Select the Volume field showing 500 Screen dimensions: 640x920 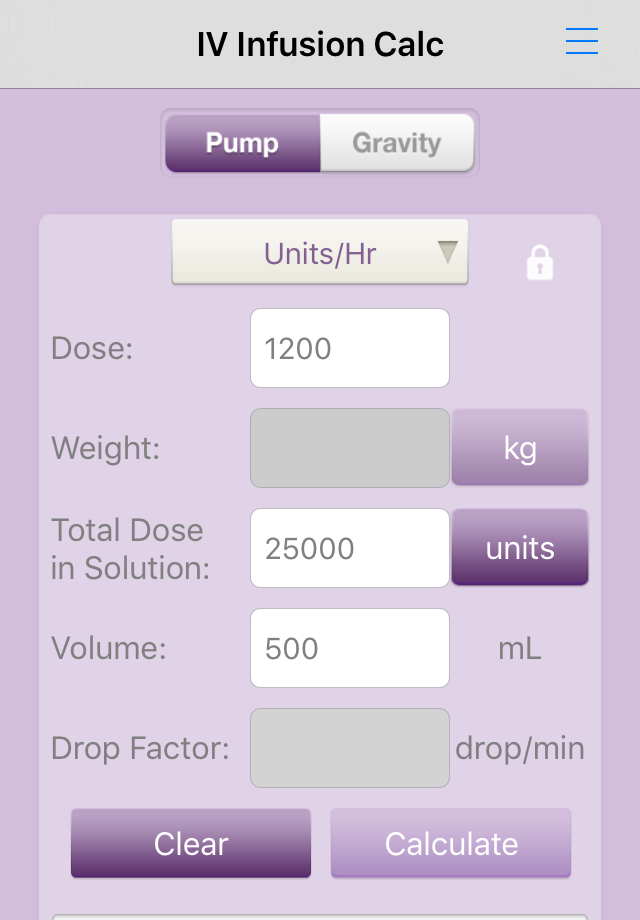coord(350,648)
